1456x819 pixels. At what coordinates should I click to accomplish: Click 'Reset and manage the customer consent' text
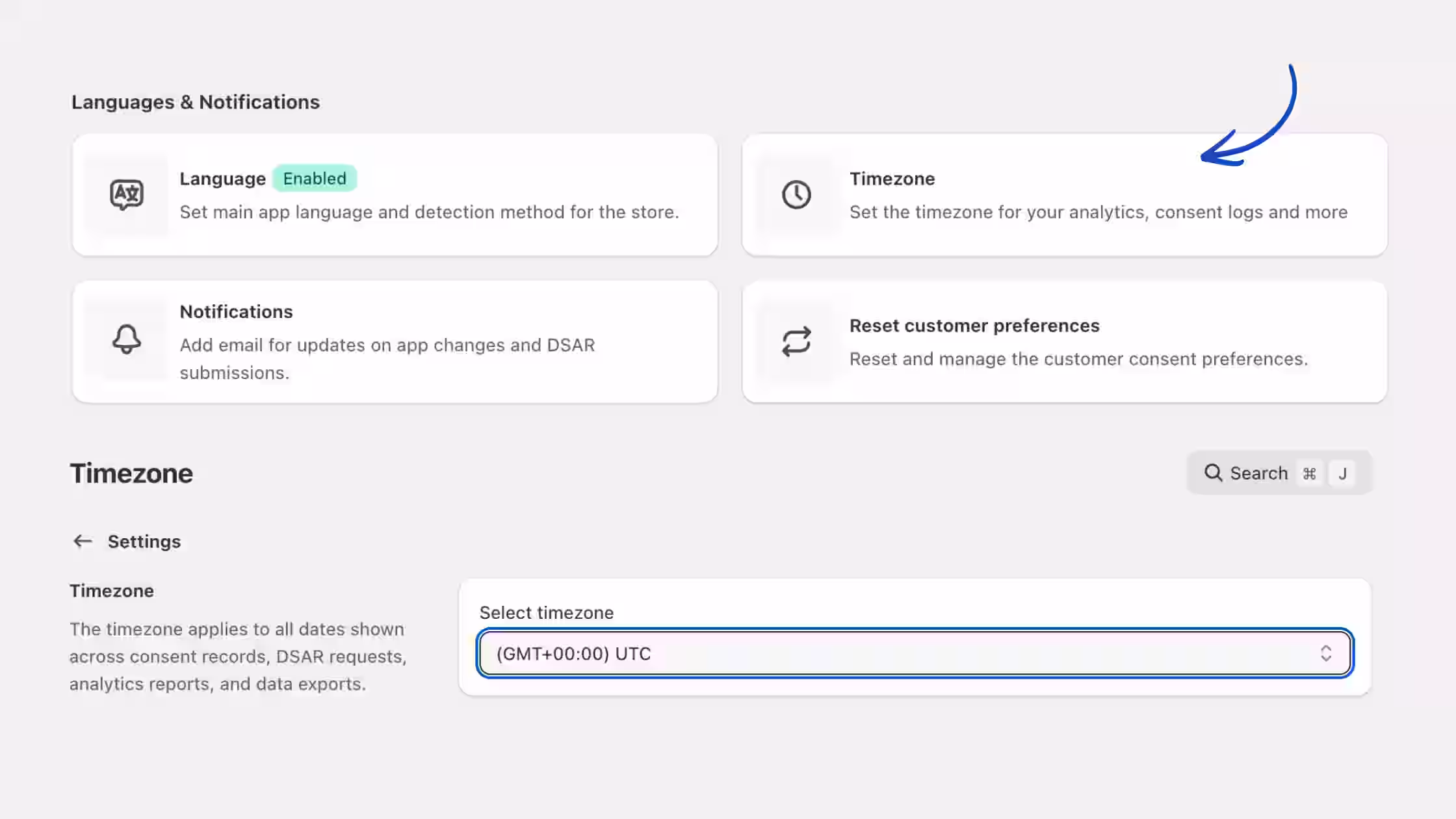pyautogui.click(x=1078, y=359)
